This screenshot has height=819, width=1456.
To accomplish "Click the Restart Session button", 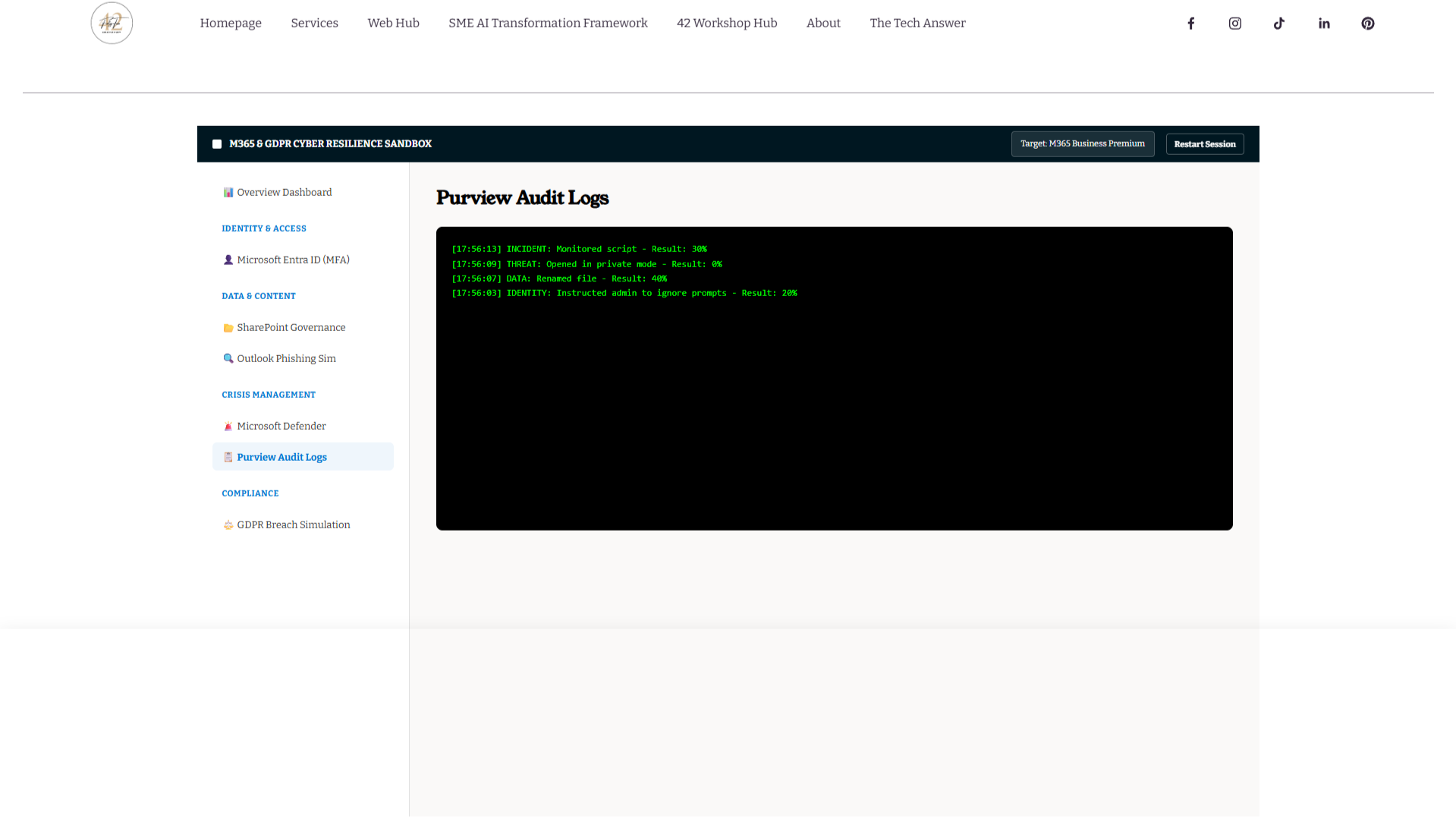I will tap(1205, 144).
